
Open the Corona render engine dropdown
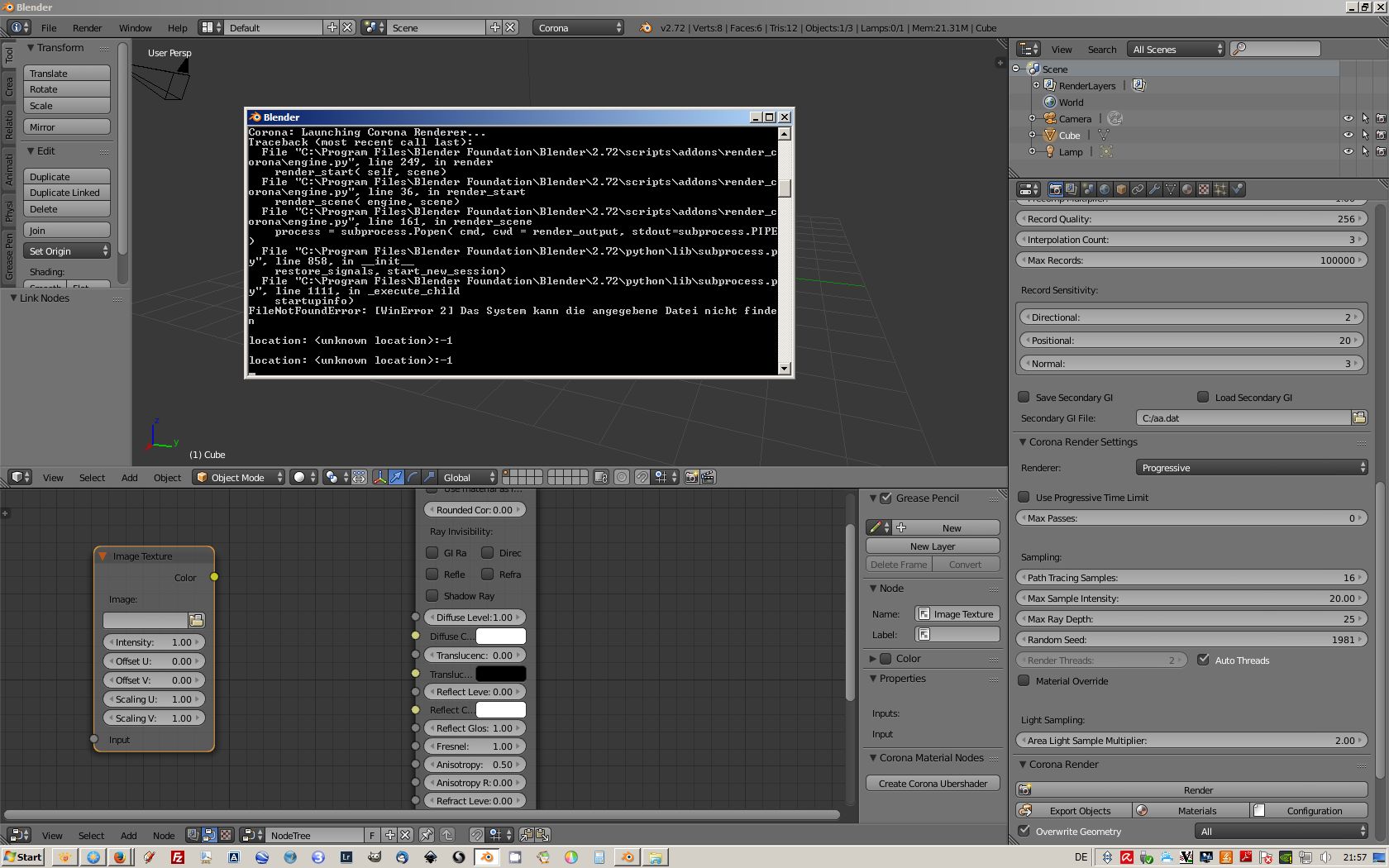click(x=579, y=27)
